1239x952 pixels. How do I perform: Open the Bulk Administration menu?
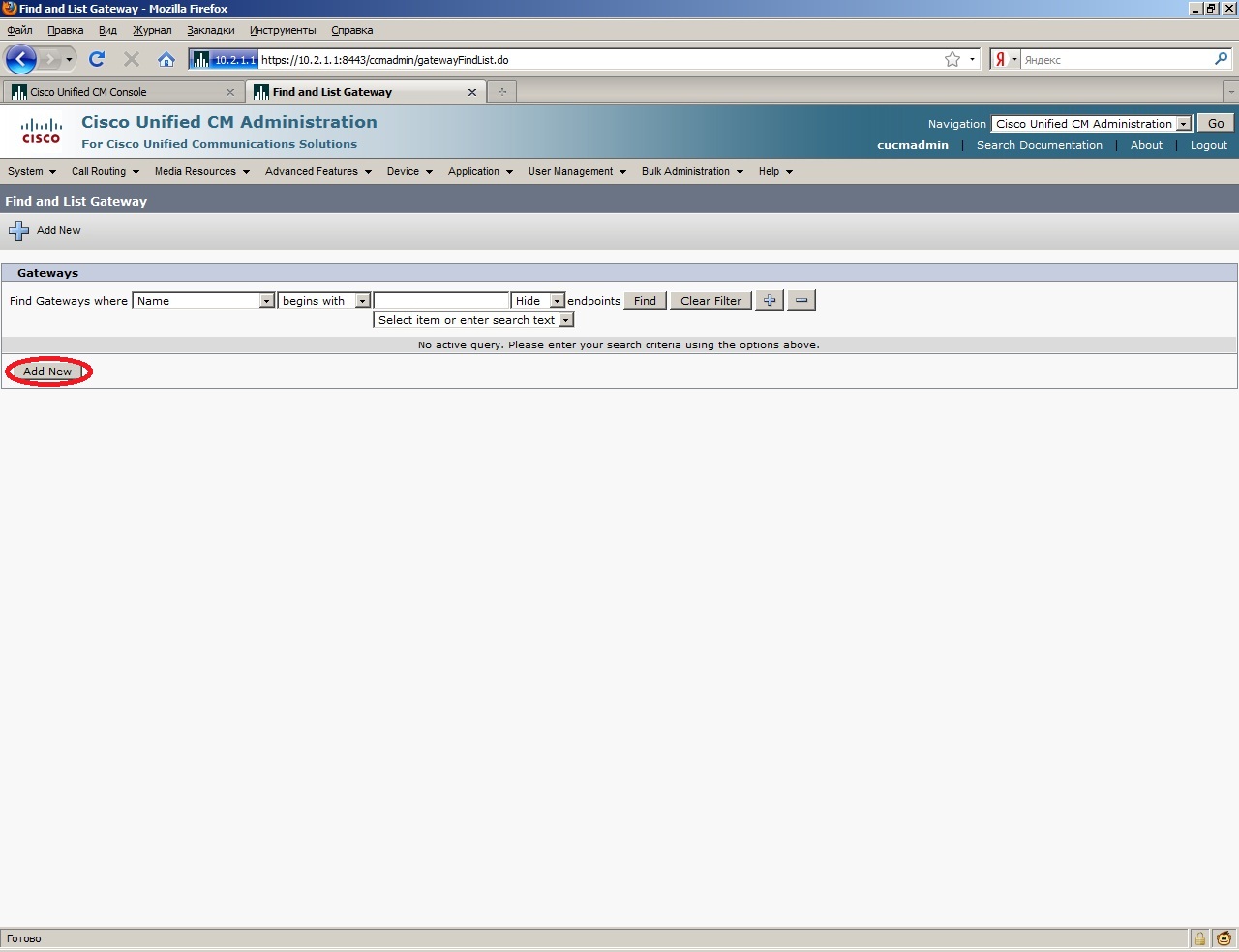pyautogui.click(x=692, y=171)
